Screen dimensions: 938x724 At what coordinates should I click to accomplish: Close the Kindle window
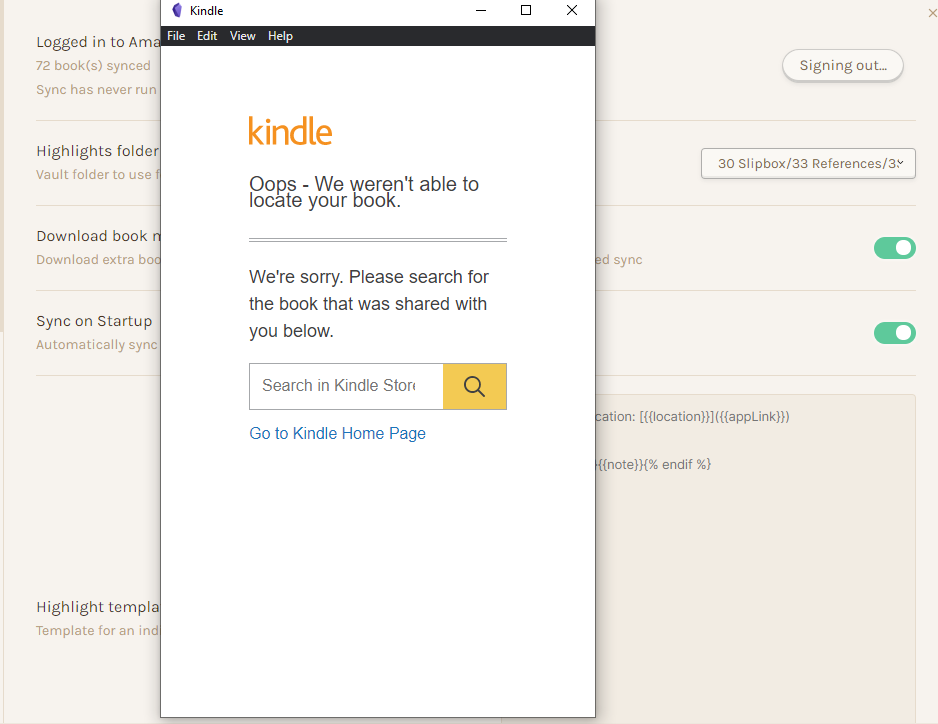(x=572, y=10)
